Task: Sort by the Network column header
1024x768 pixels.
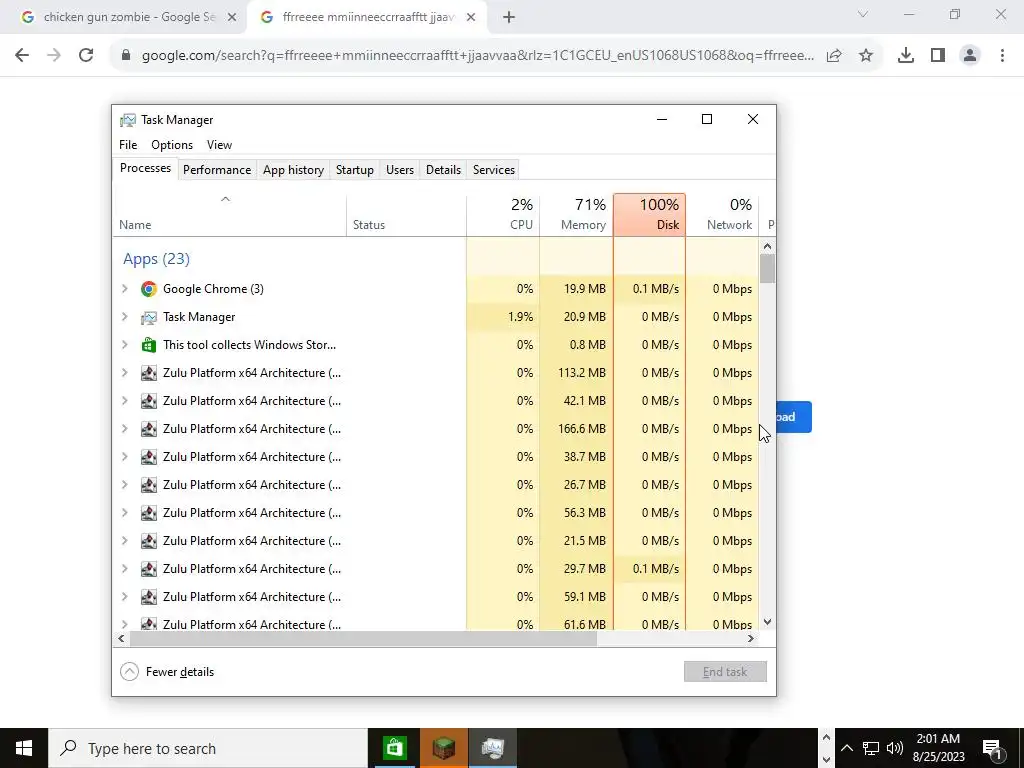Action: tap(722, 215)
